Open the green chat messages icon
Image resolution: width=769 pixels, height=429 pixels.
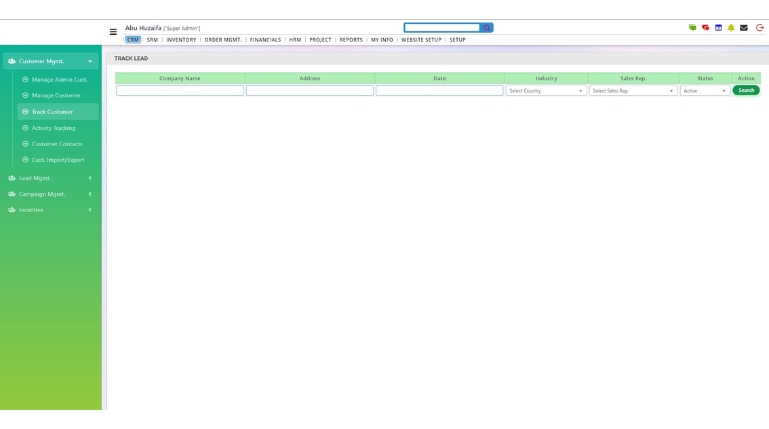pyautogui.click(x=692, y=28)
